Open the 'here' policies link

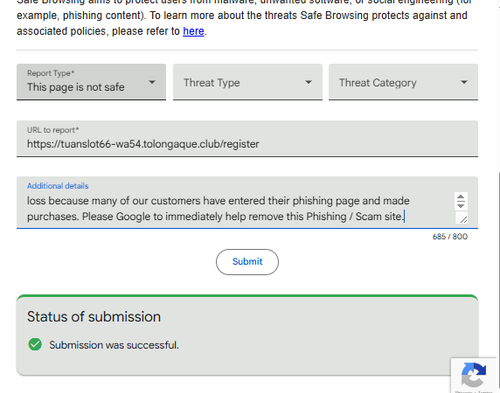[x=193, y=31]
